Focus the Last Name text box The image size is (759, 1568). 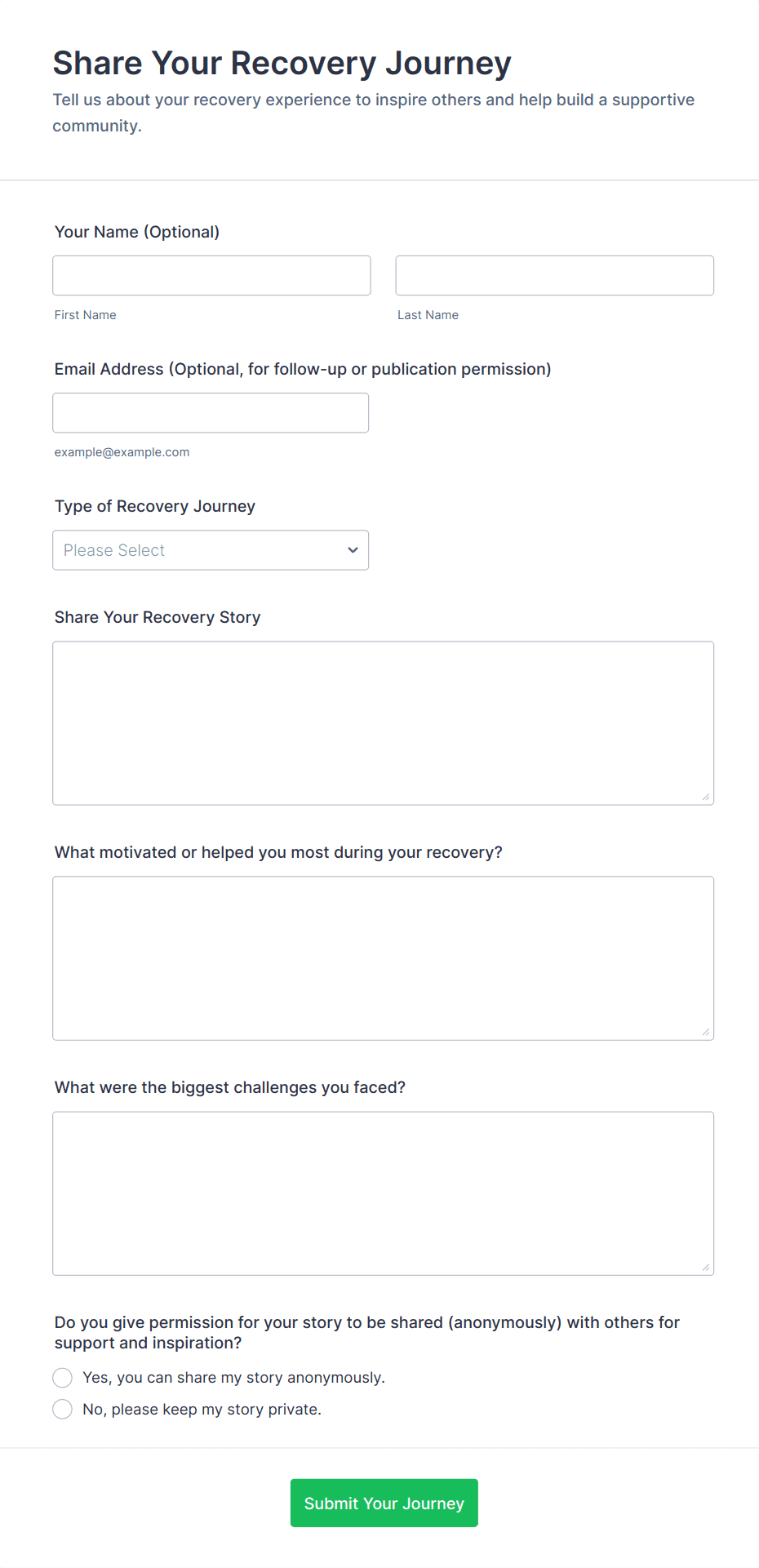point(554,276)
